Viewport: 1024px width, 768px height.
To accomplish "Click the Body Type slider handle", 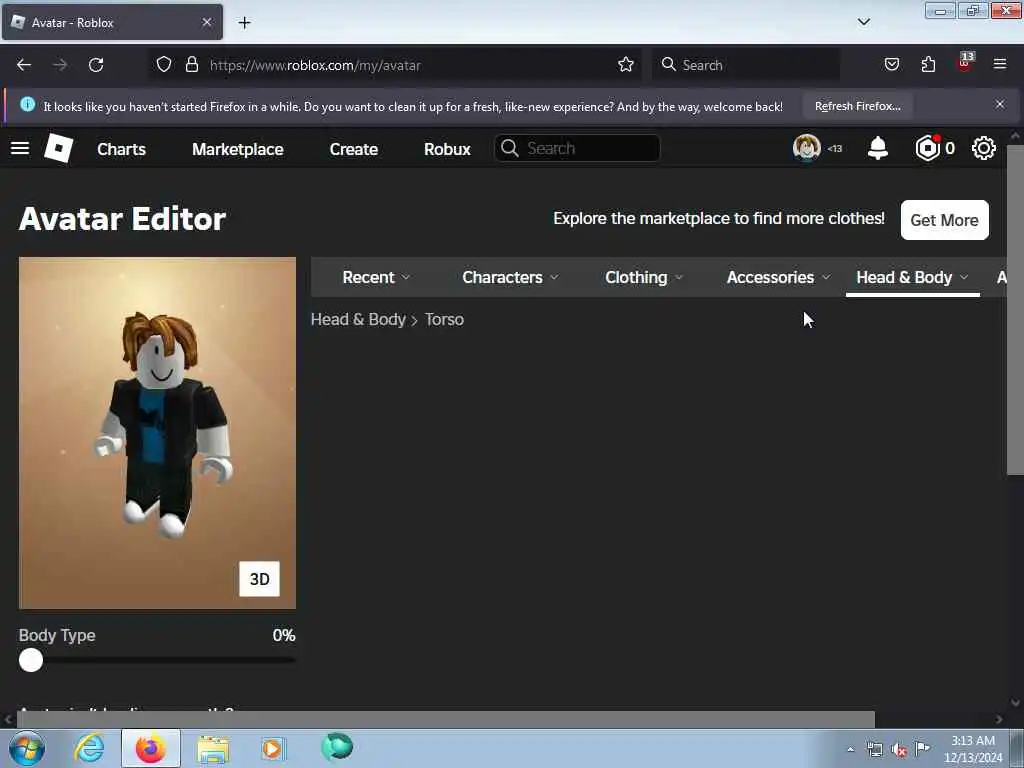I will point(31,660).
